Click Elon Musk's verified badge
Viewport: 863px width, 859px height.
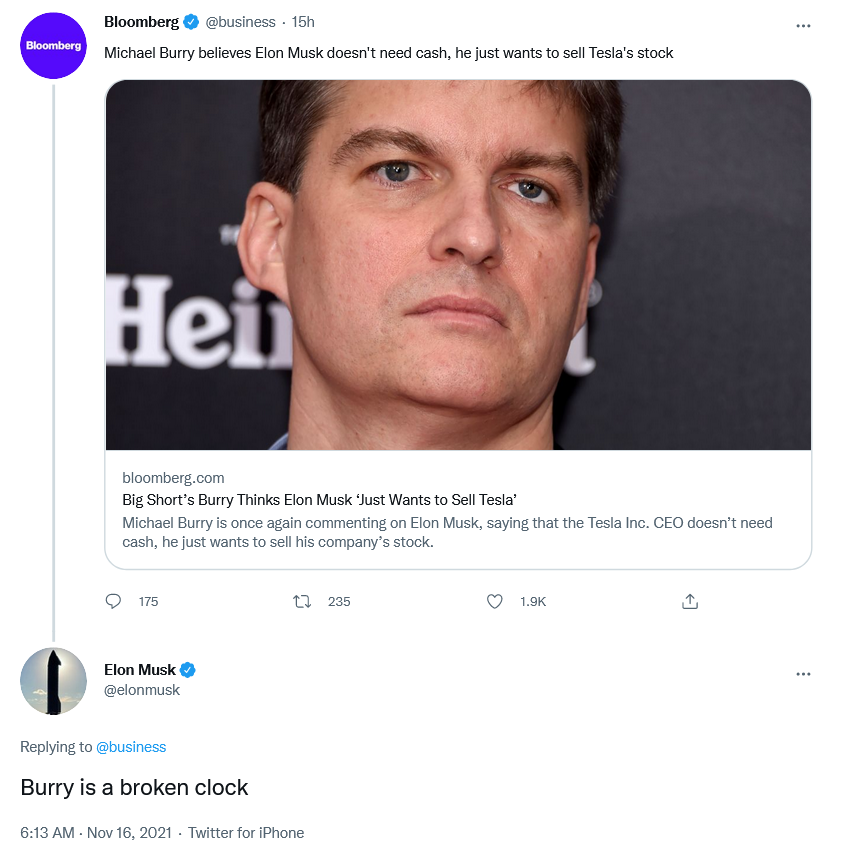coord(187,670)
